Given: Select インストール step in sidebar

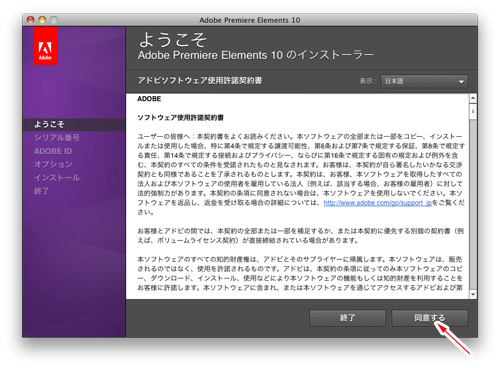Looking at the screenshot, I should coord(57,178).
